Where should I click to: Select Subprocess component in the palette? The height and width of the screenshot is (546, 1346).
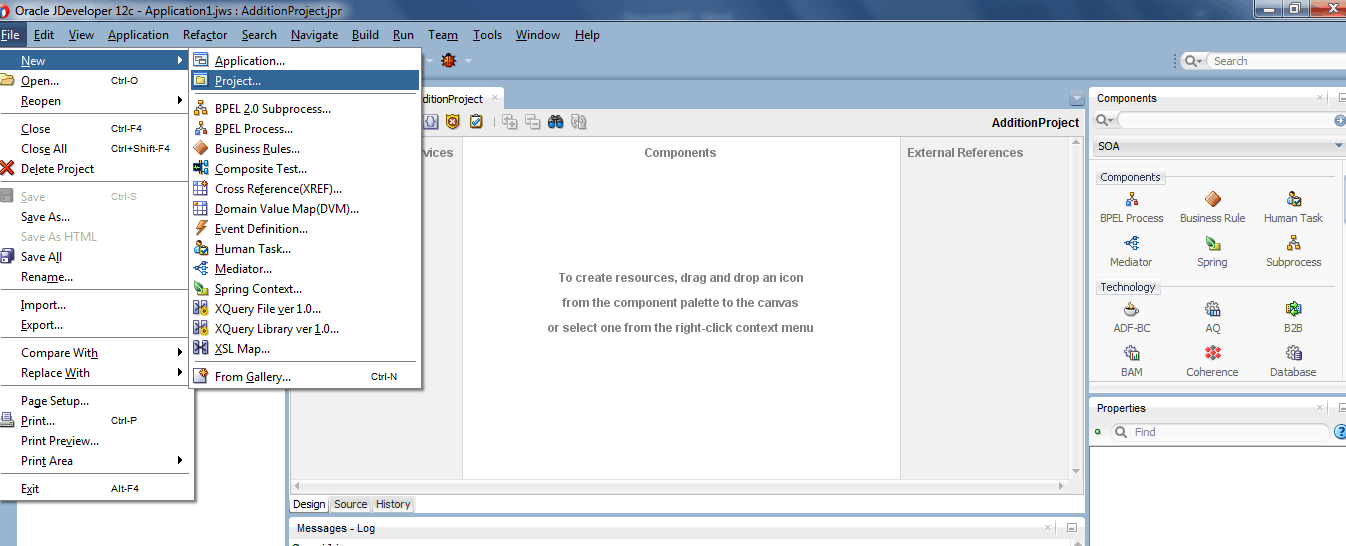[1293, 252]
